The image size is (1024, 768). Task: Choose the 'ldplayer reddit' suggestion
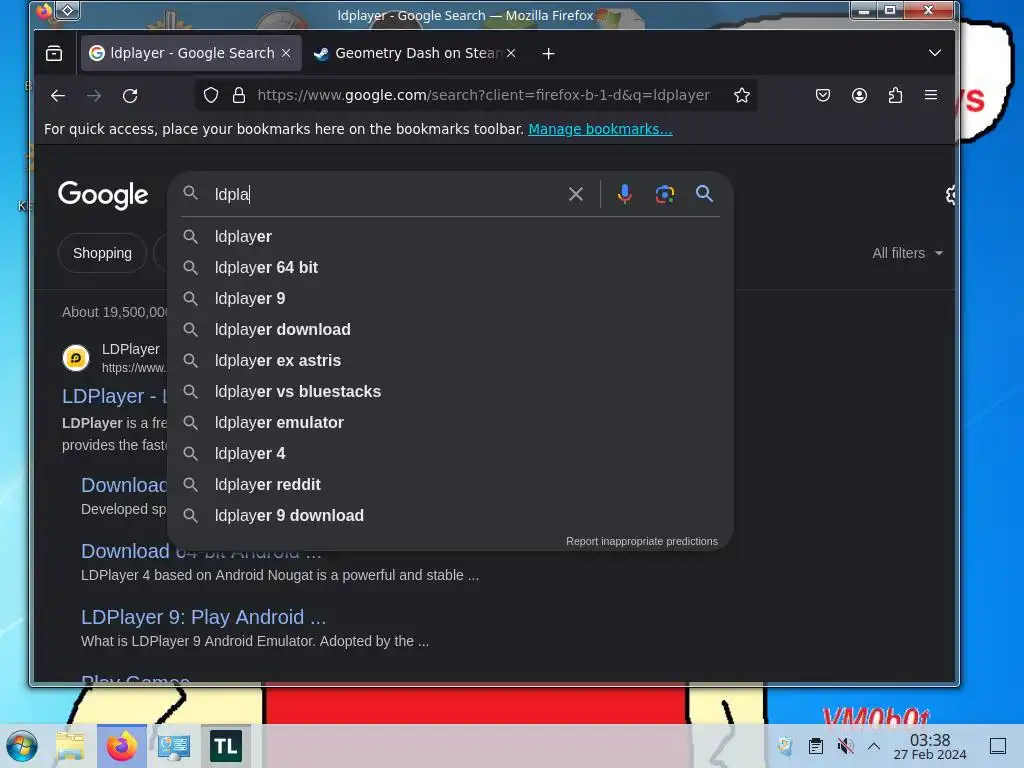click(450, 485)
